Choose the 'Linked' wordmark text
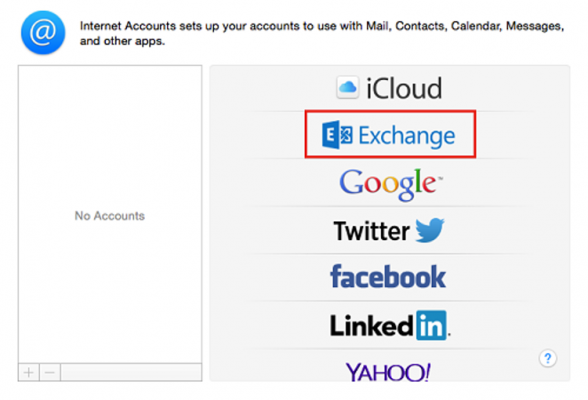This screenshot has height=400, width=588. [x=372, y=325]
